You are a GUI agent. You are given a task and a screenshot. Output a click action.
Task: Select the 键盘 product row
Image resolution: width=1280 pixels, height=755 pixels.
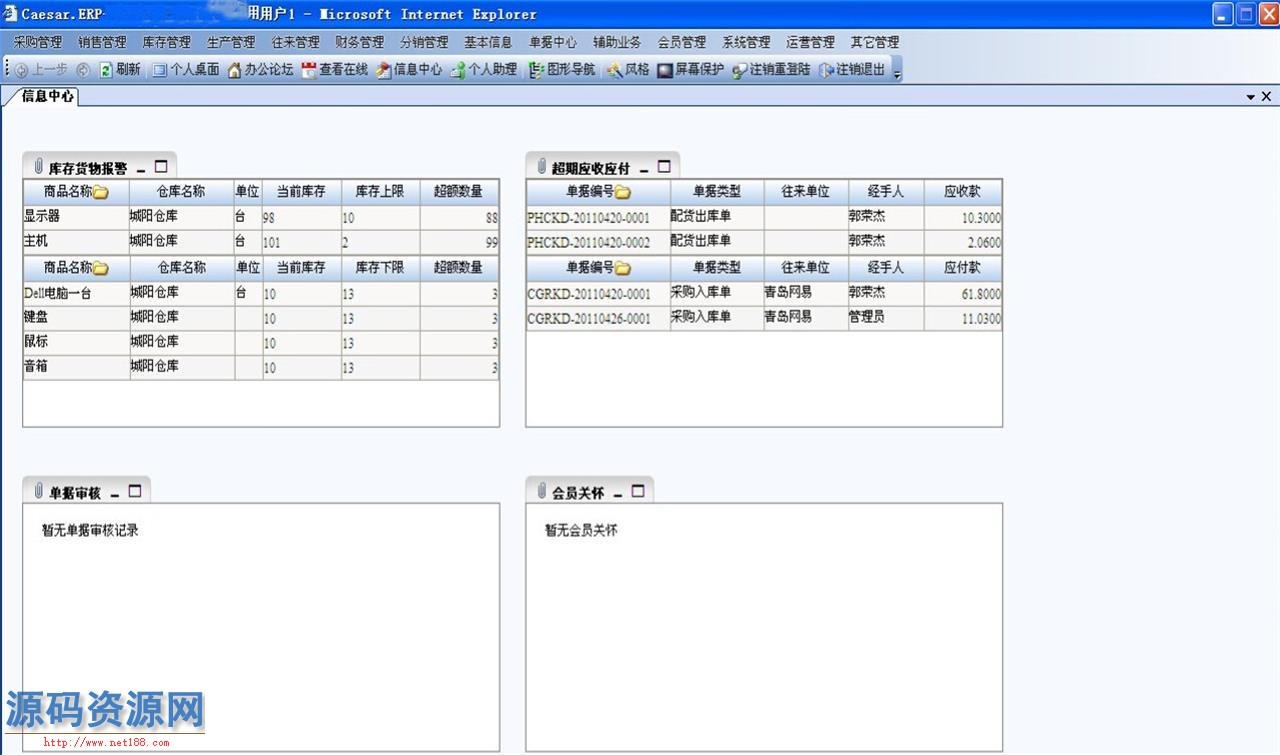tap(261, 318)
